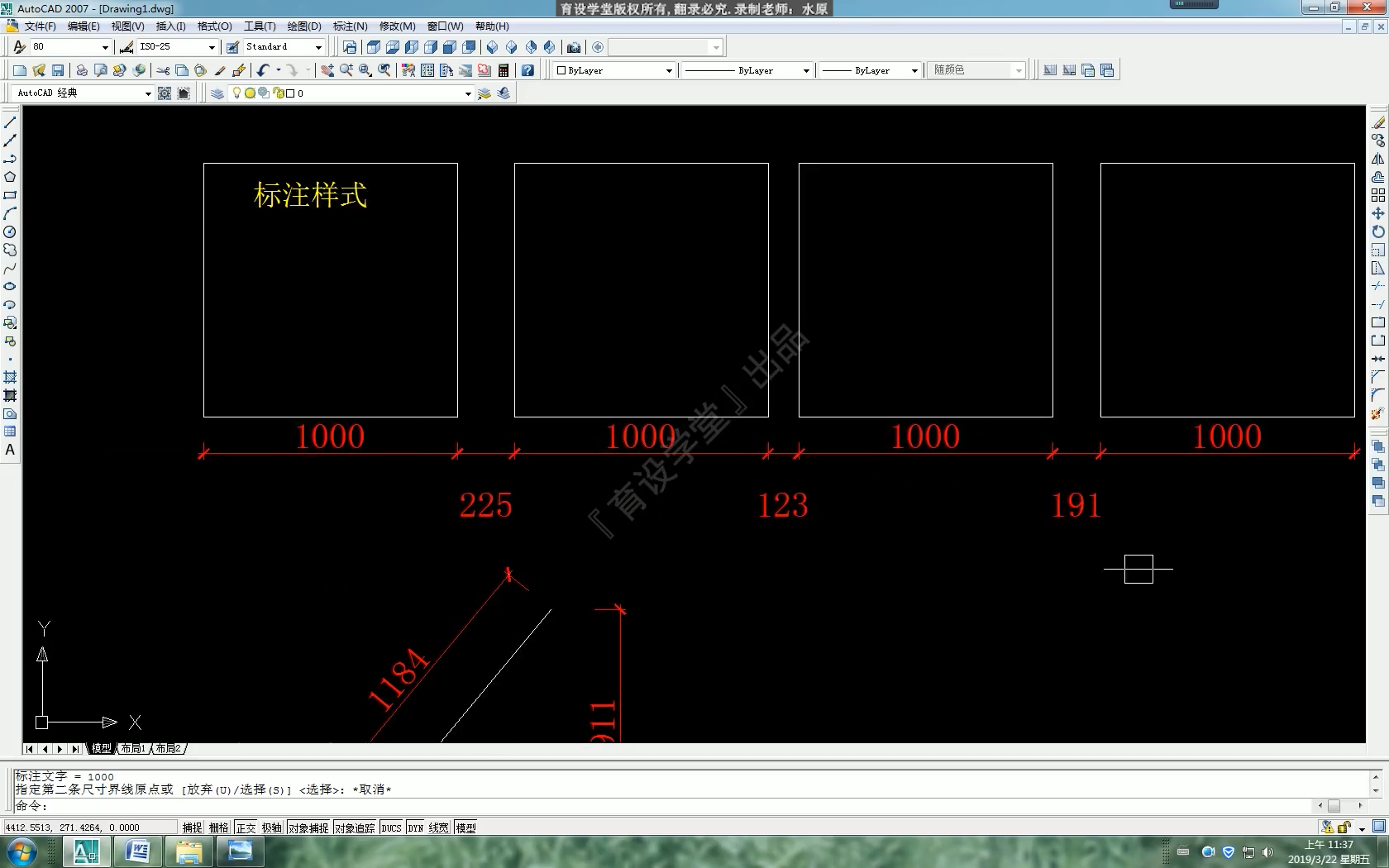This screenshot has height=868, width=1389.
Task: Select the Ellipse drawing tool
Action: [10, 286]
